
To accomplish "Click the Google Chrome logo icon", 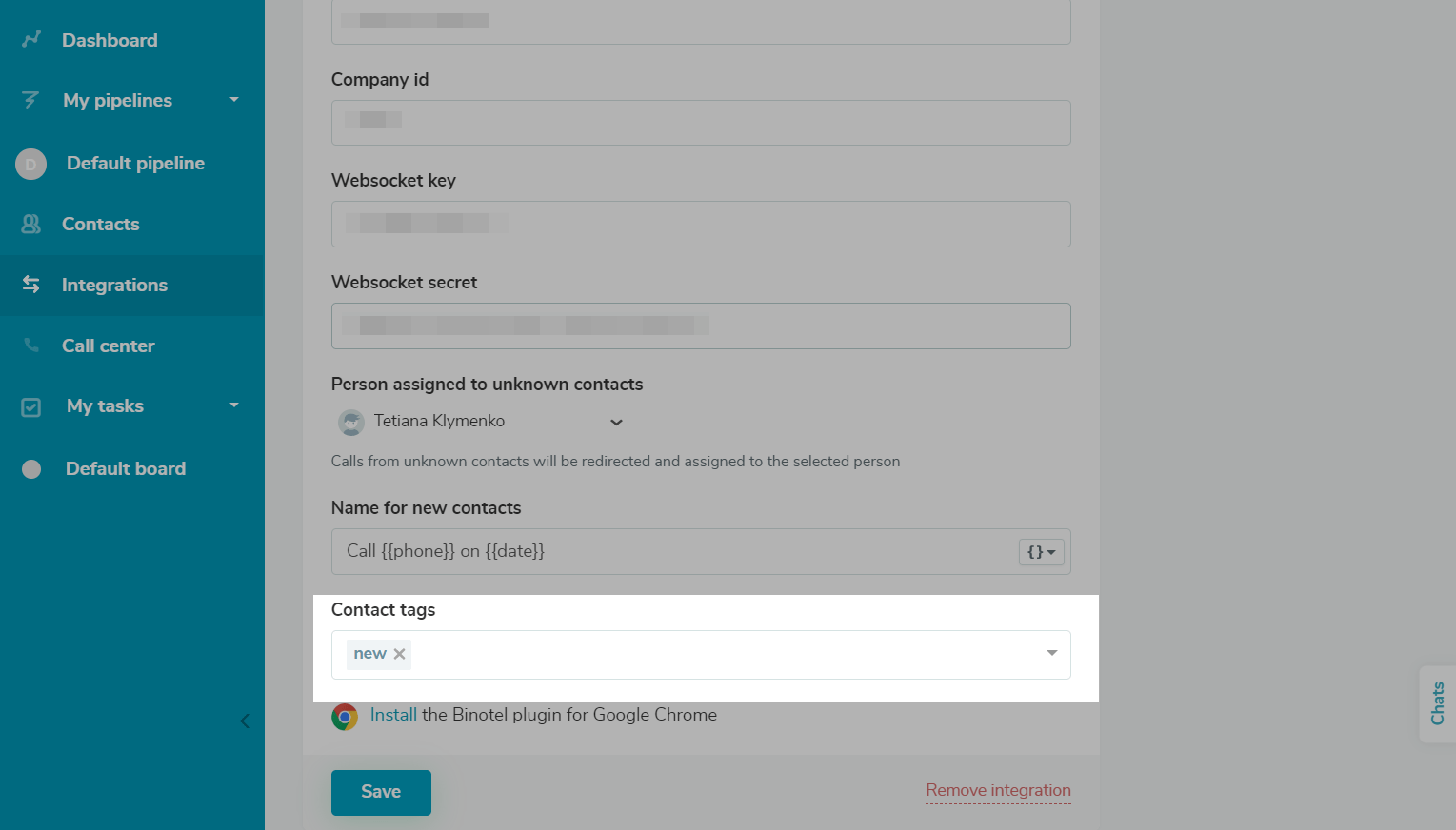I will click(x=345, y=717).
